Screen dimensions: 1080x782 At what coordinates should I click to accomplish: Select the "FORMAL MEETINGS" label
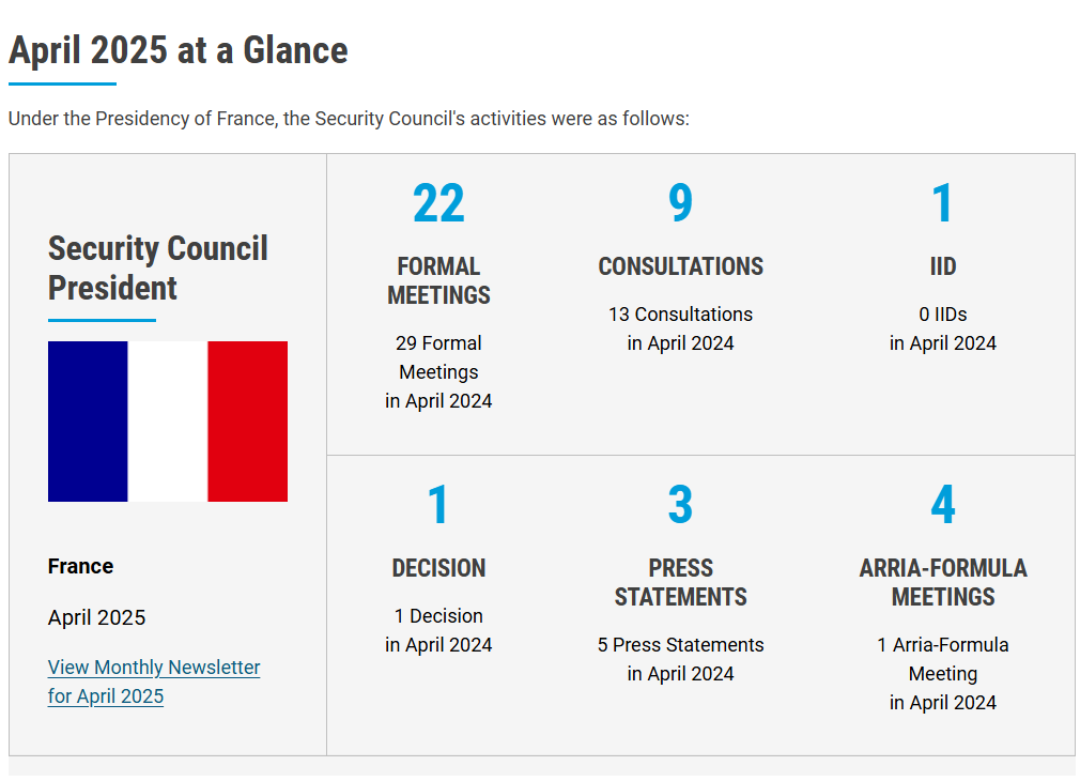point(439,281)
